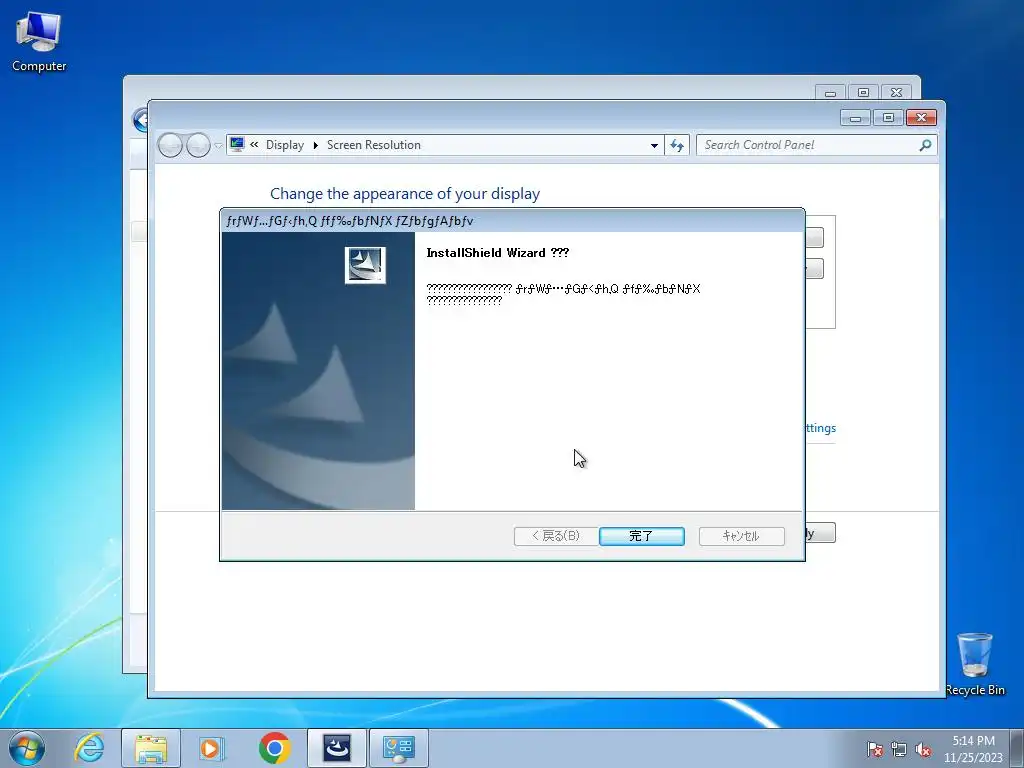The width and height of the screenshot is (1024, 768).
Task: Open the breadcrumb arrow after Display
Action: click(x=315, y=146)
